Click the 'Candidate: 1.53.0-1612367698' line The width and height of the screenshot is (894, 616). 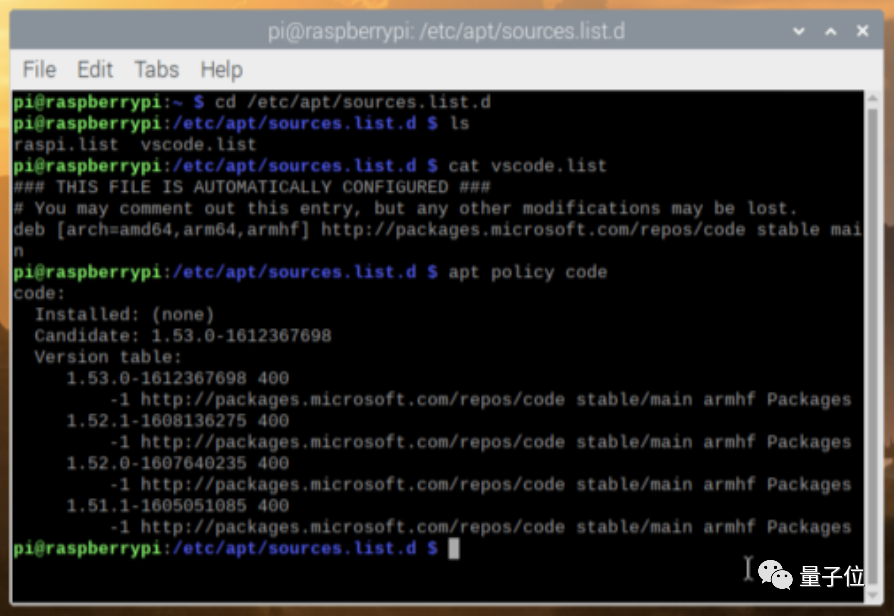[182, 335]
